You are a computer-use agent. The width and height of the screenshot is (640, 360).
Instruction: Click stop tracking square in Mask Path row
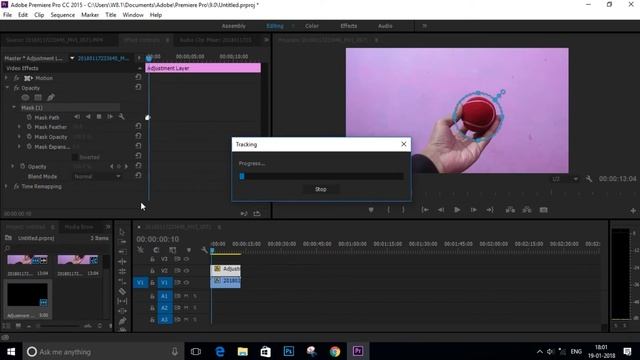pyautogui.click(x=99, y=117)
